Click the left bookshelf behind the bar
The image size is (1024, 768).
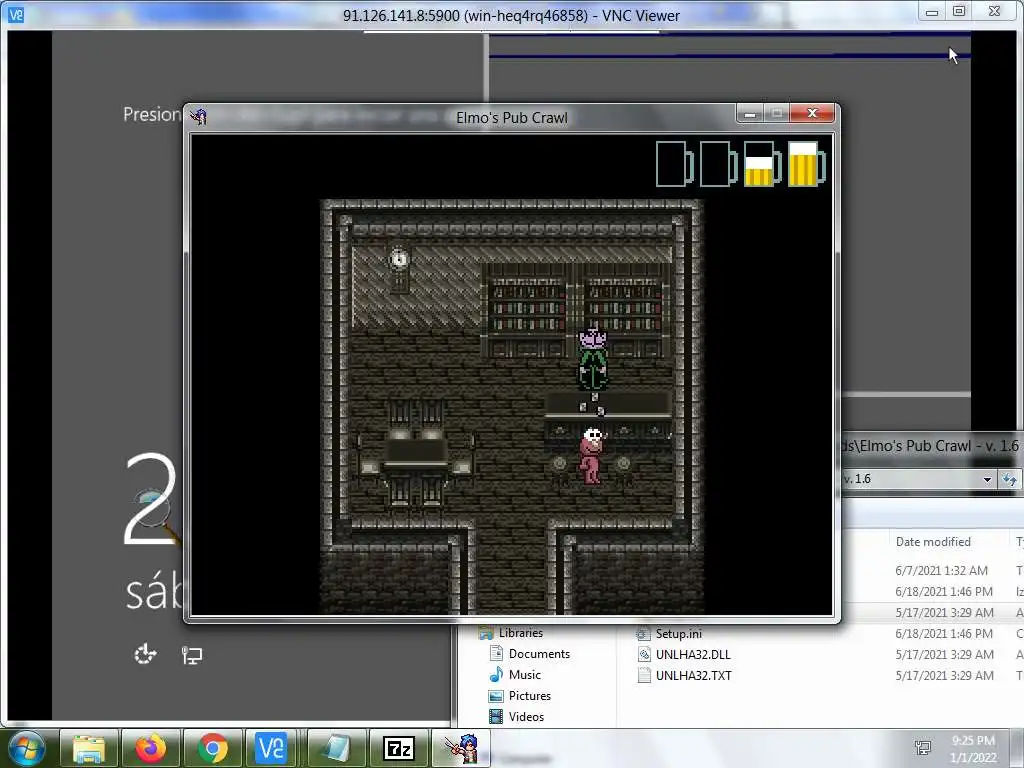click(x=528, y=309)
